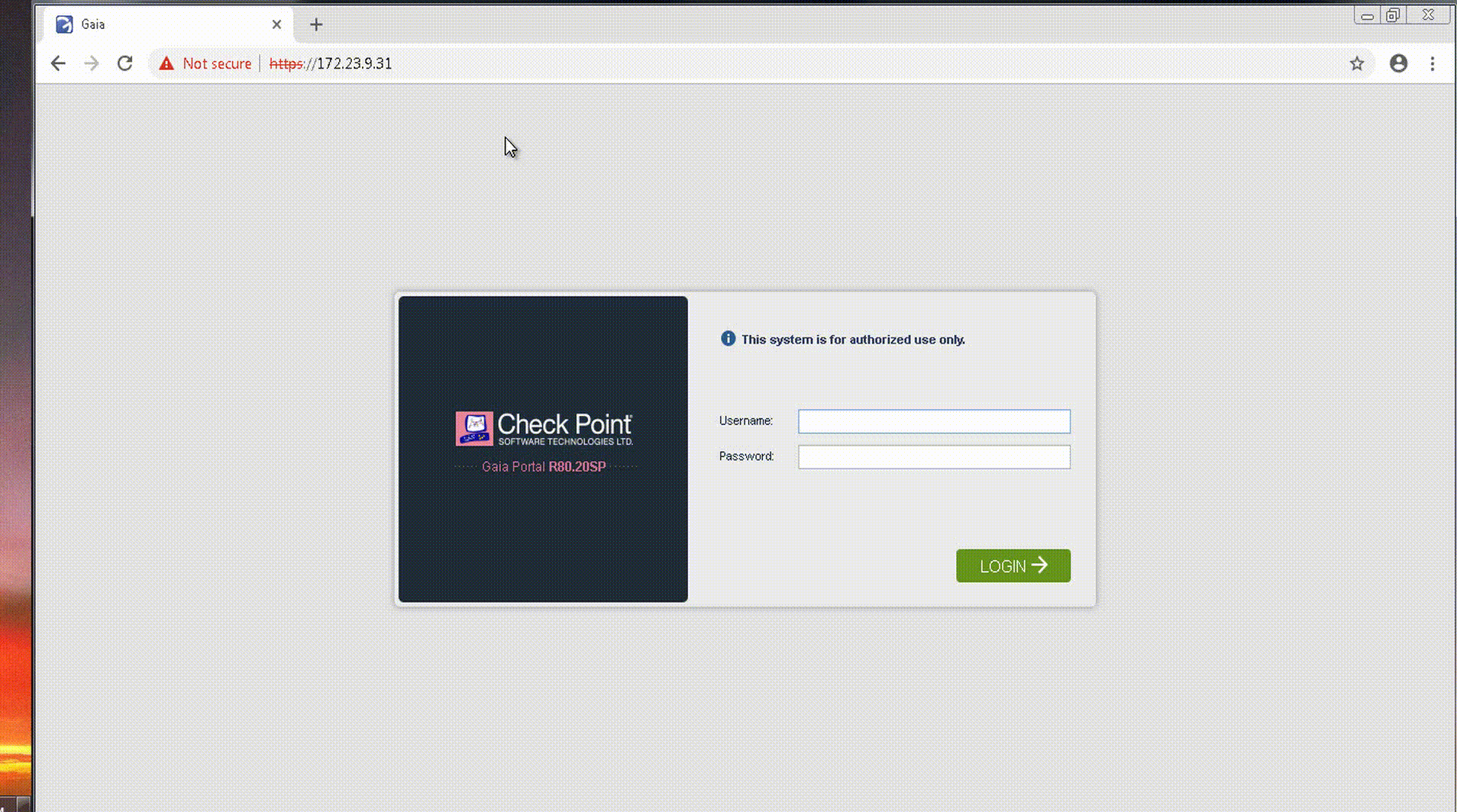This screenshot has width=1457, height=812.
Task: Click inside the Password input field
Action: tap(933, 456)
